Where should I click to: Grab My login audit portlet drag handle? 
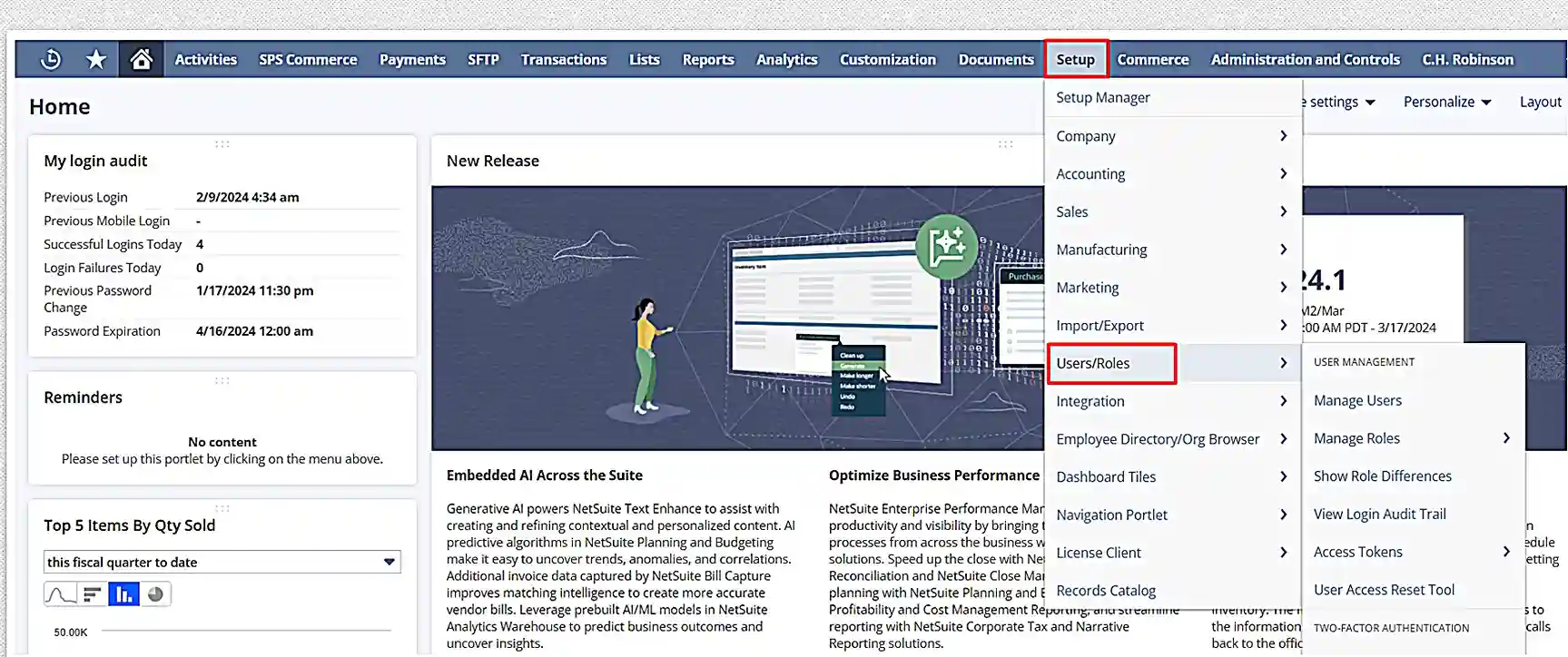[222, 144]
